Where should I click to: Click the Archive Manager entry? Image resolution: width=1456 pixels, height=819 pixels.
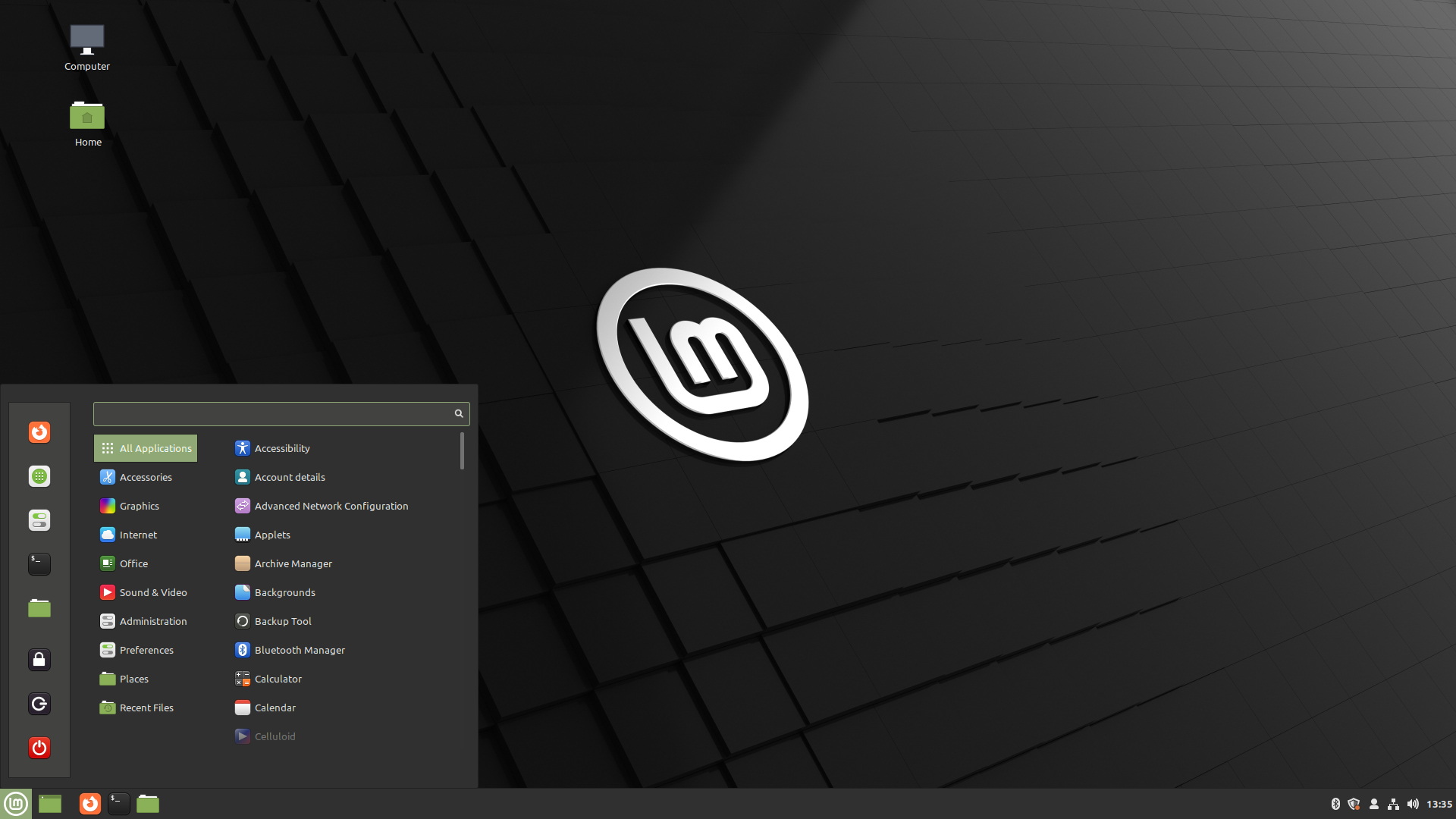tap(294, 563)
